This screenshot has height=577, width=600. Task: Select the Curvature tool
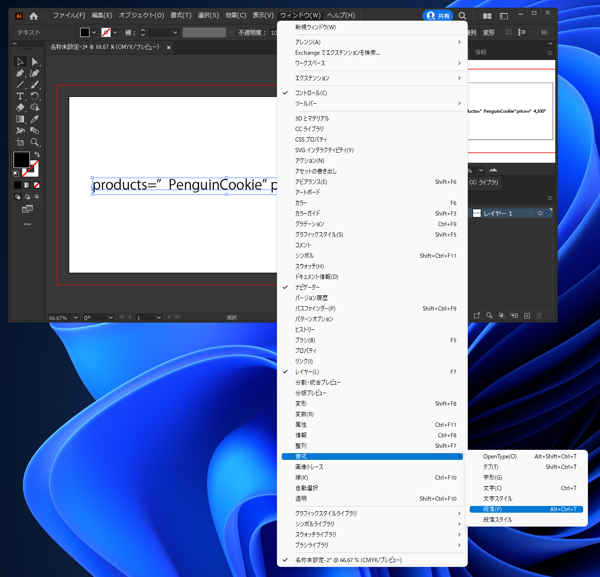tap(34, 73)
